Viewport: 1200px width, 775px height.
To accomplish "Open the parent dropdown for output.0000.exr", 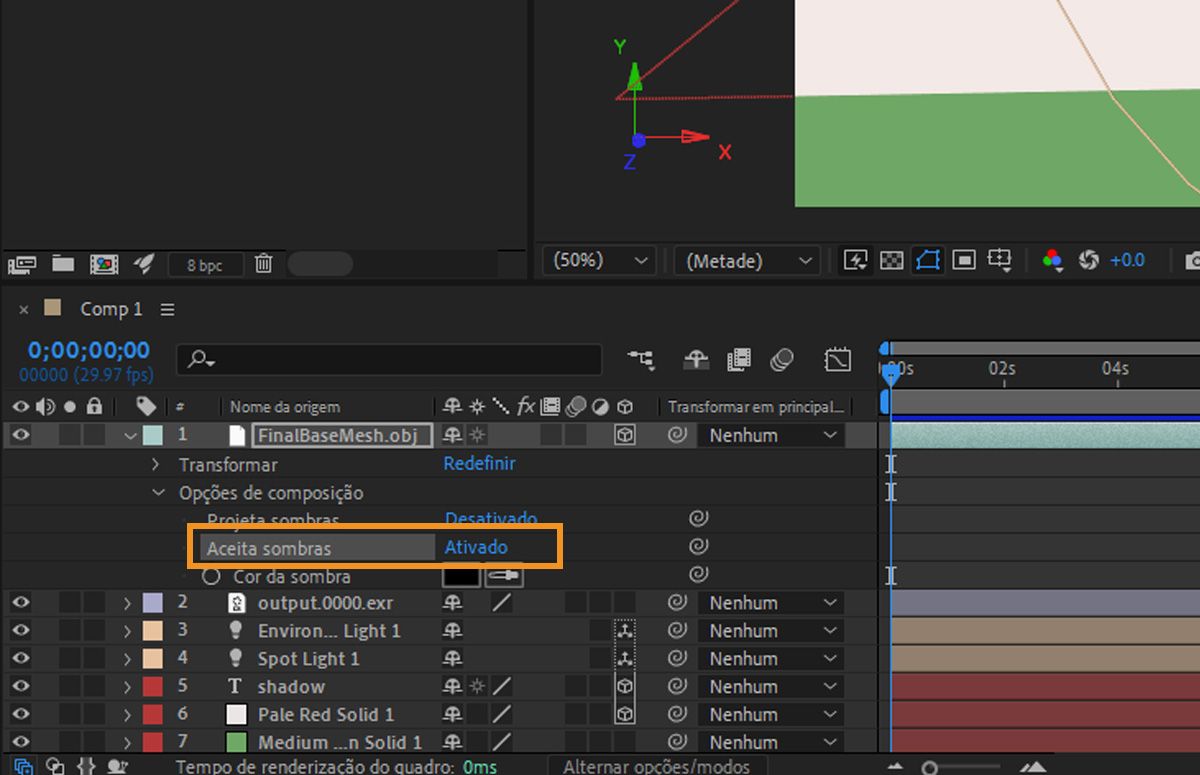I will coord(770,602).
